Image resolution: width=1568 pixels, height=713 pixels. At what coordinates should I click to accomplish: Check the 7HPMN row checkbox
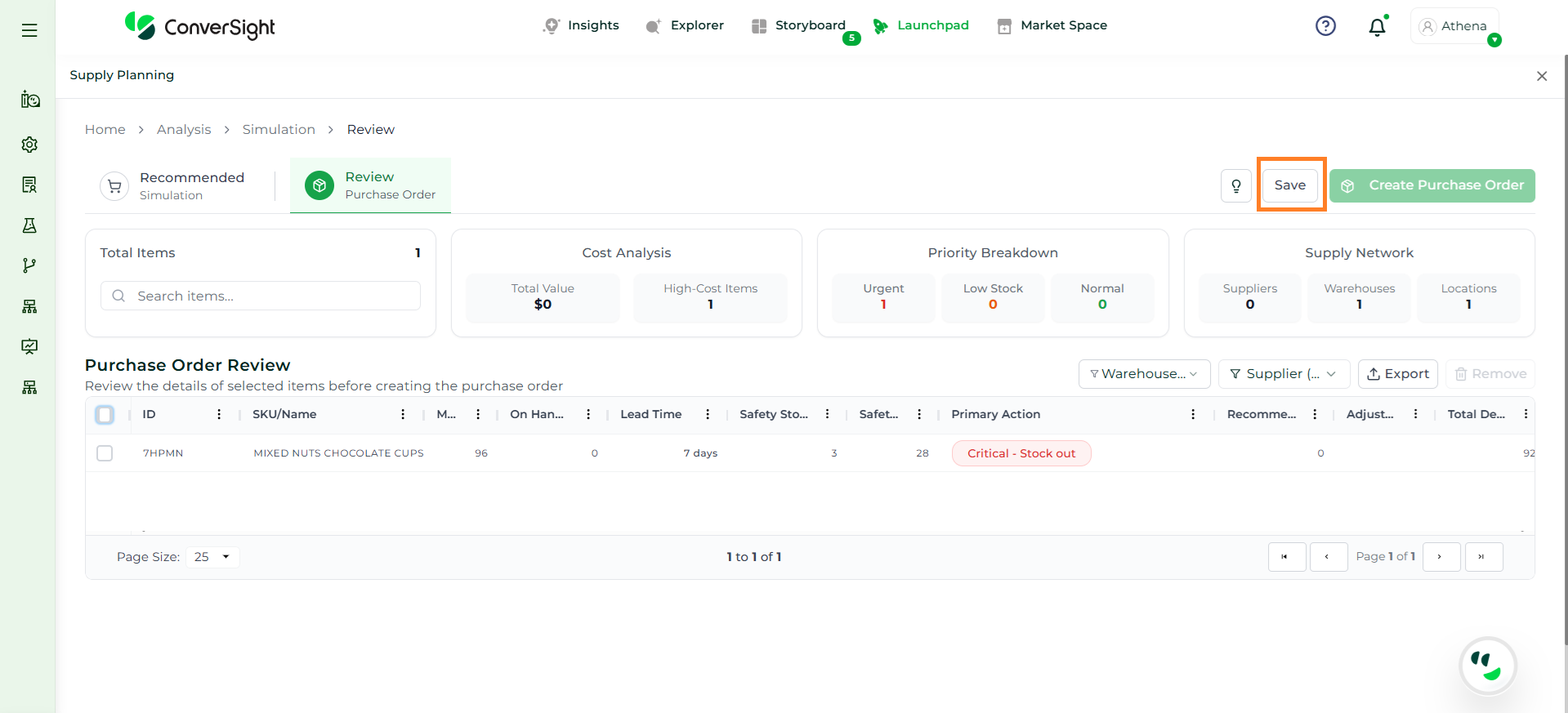click(105, 453)
